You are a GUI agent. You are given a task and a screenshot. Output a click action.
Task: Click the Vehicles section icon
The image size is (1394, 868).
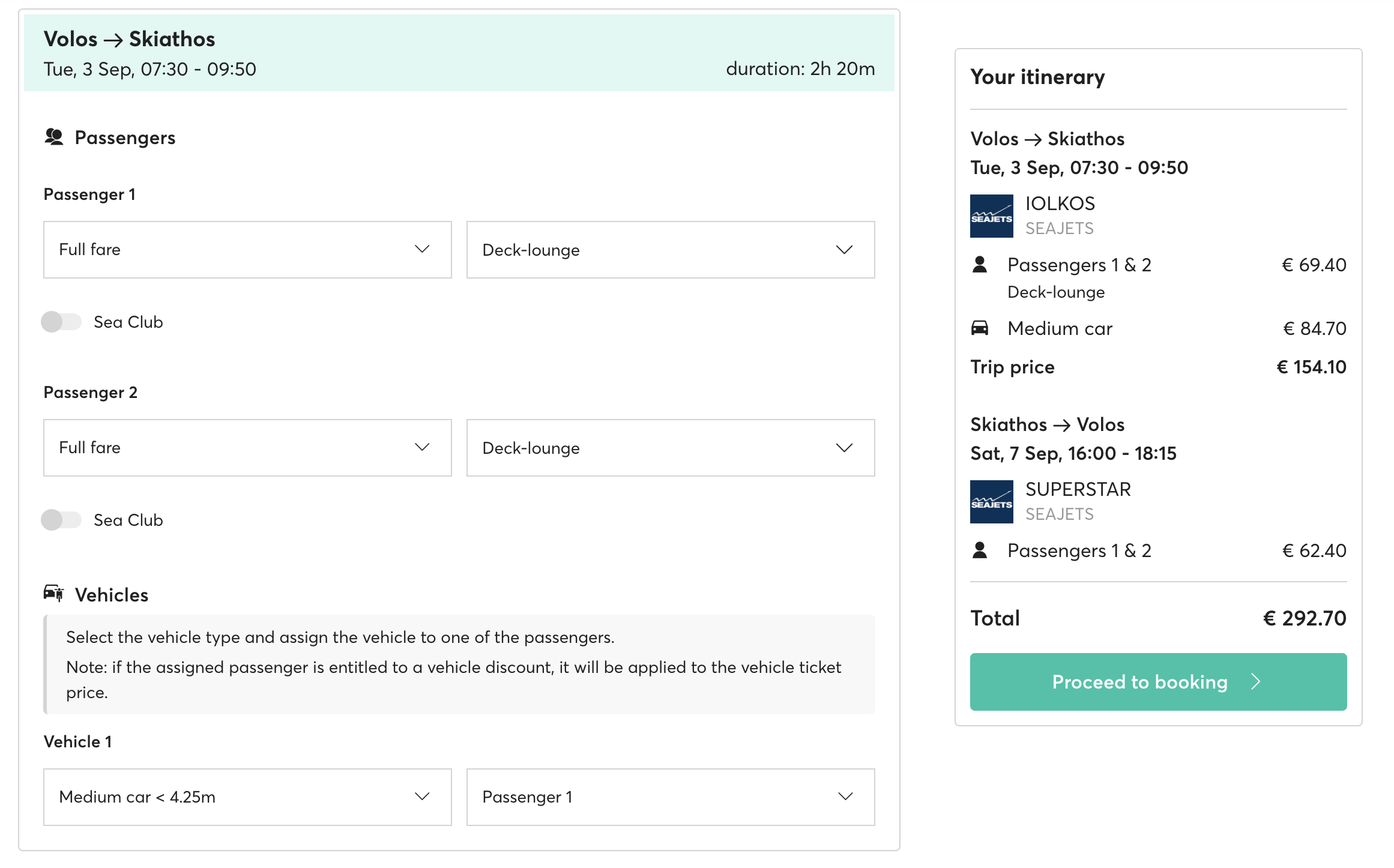tap(54, 594)
